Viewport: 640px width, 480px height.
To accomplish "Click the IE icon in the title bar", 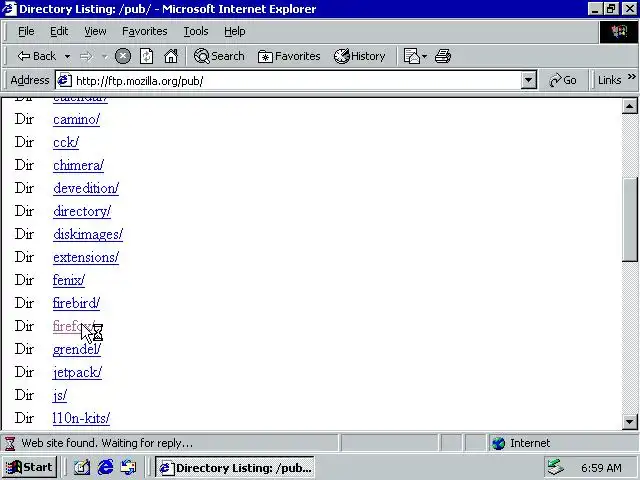I will pos(9,9).
